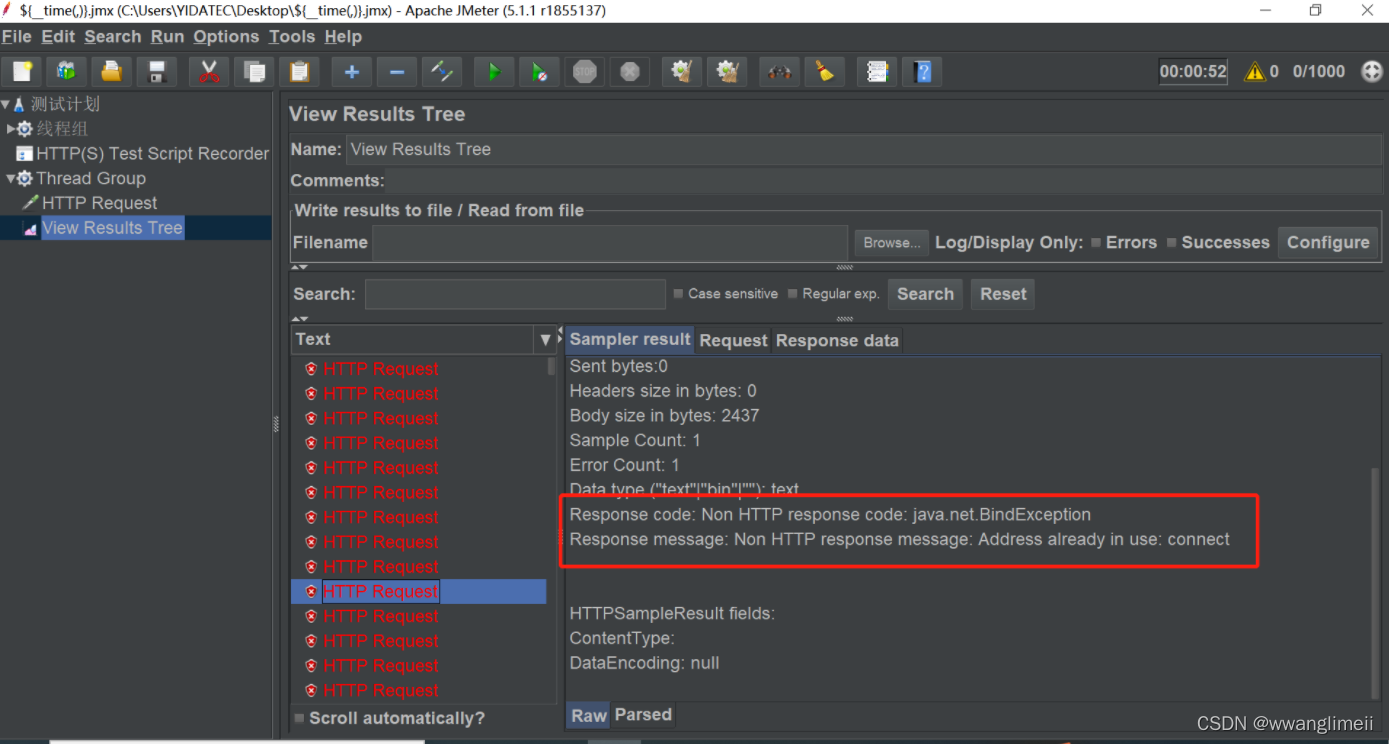
Task: Click the remote engines icon beside 0/1000
Action: 1372,72
